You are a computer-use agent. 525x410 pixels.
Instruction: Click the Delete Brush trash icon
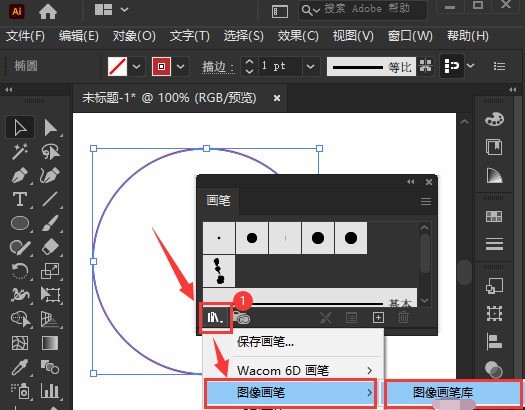(x=403, y=317)
